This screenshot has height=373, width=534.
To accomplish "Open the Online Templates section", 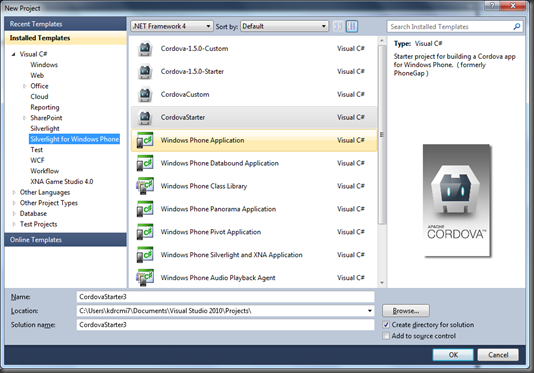I will coord(65,239).
